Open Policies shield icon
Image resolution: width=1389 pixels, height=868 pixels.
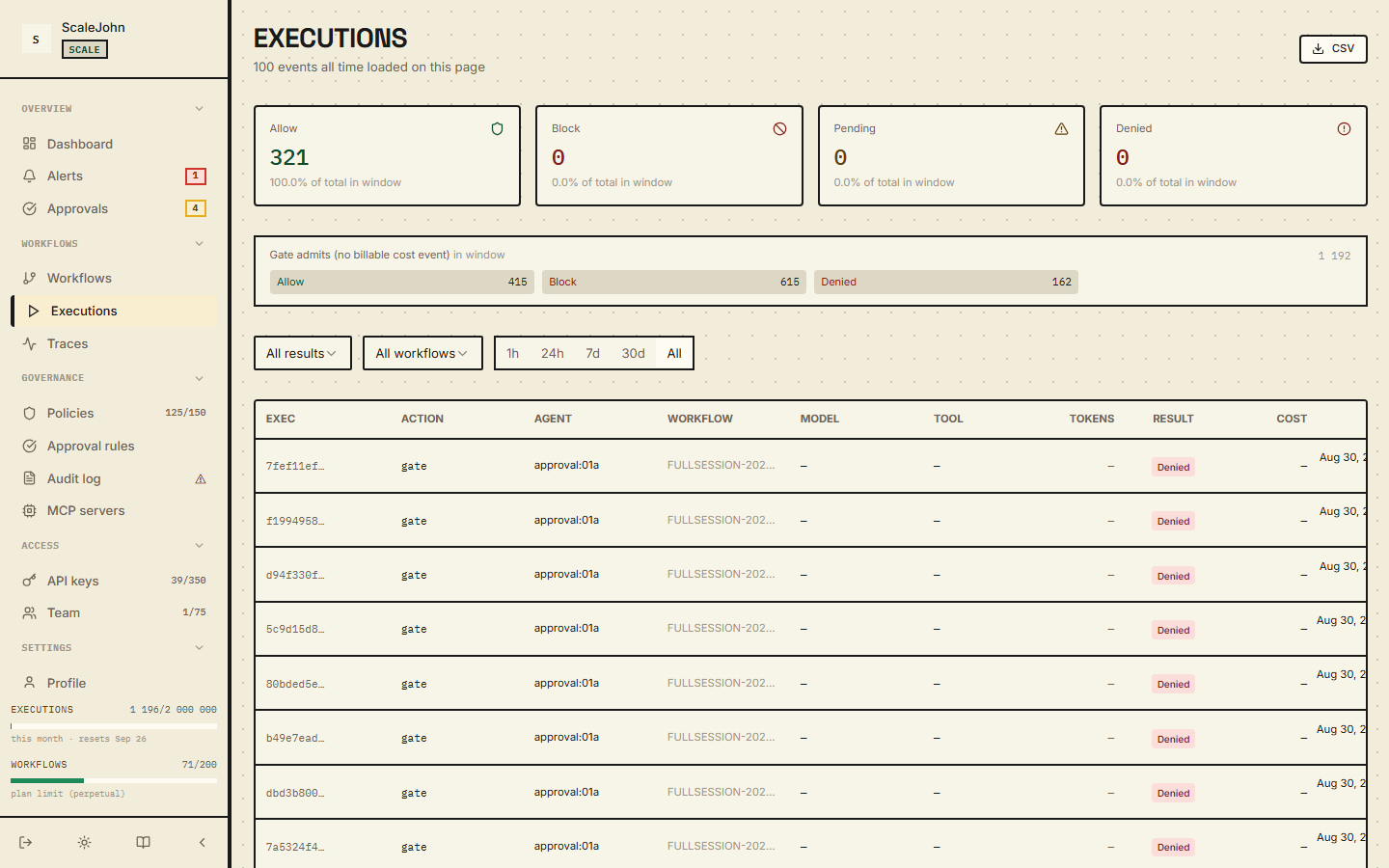(x=29, y=413)
